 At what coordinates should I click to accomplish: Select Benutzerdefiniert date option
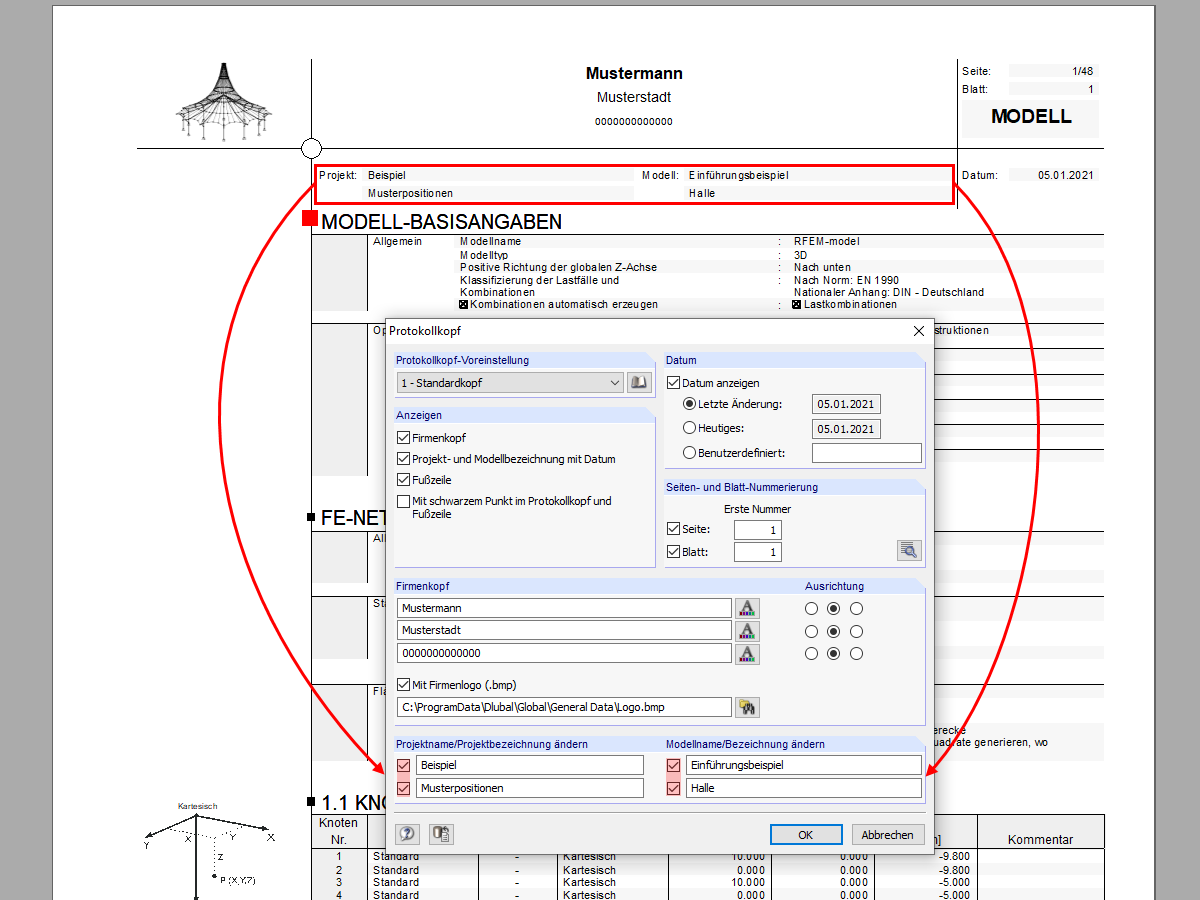(x=689, y=452)
